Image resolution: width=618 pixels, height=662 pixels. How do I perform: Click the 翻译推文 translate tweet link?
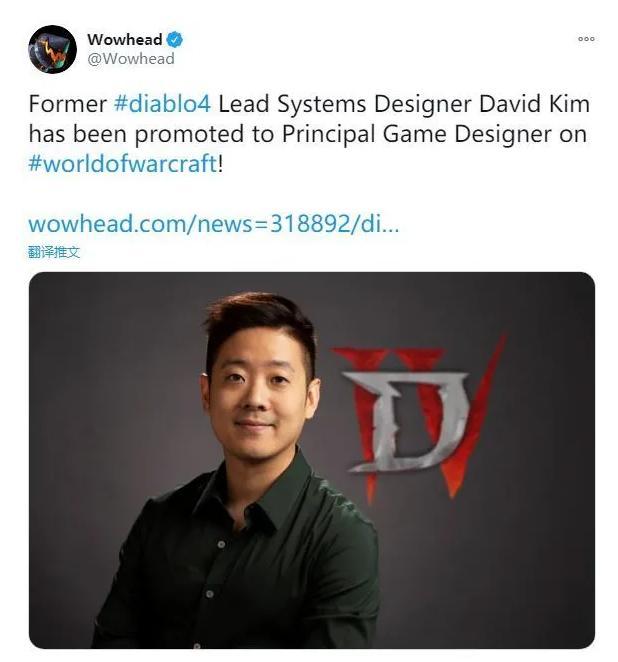click(x=54, y=252)
